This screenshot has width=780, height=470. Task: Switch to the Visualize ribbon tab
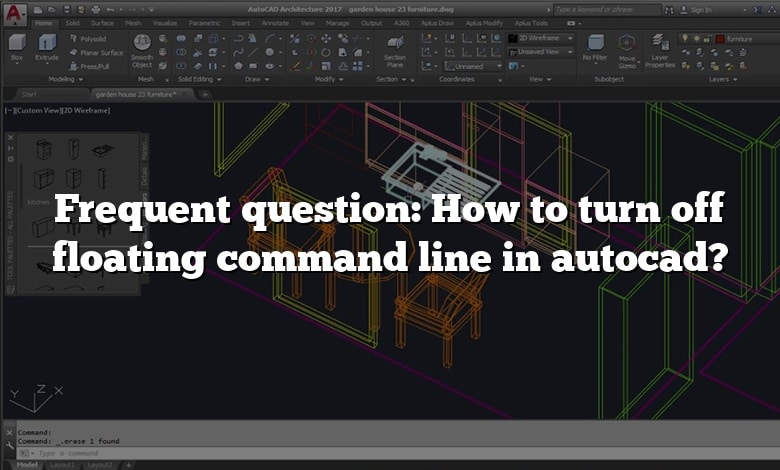[165, 23]
